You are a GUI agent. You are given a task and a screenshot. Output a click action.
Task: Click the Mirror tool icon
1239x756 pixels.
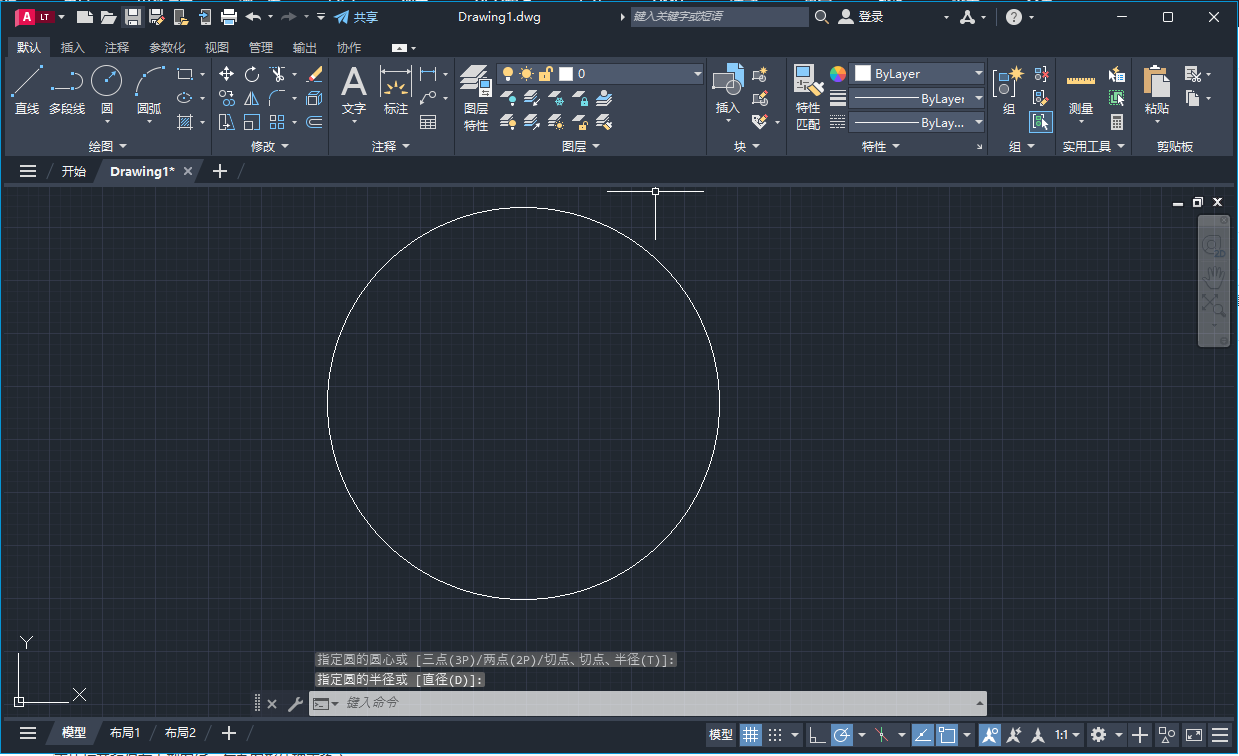click(x=251, y=98)
